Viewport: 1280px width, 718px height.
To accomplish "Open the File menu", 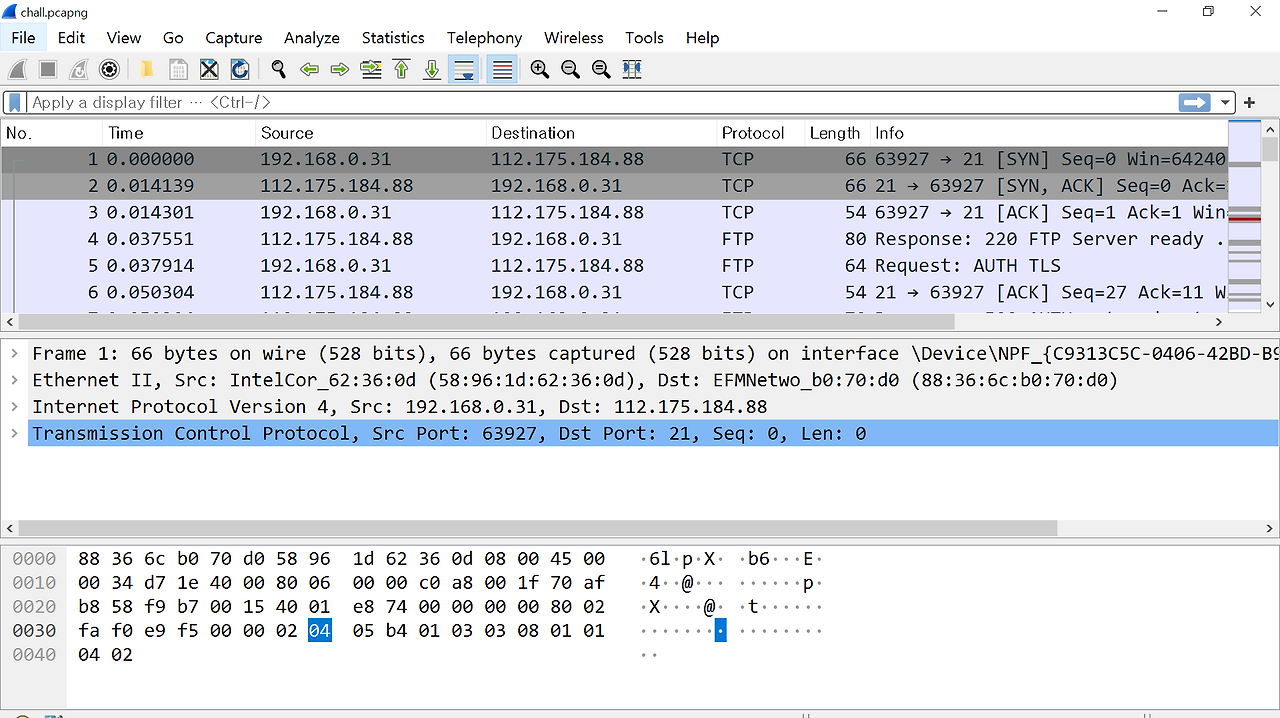I will click(x=23, y=37).
